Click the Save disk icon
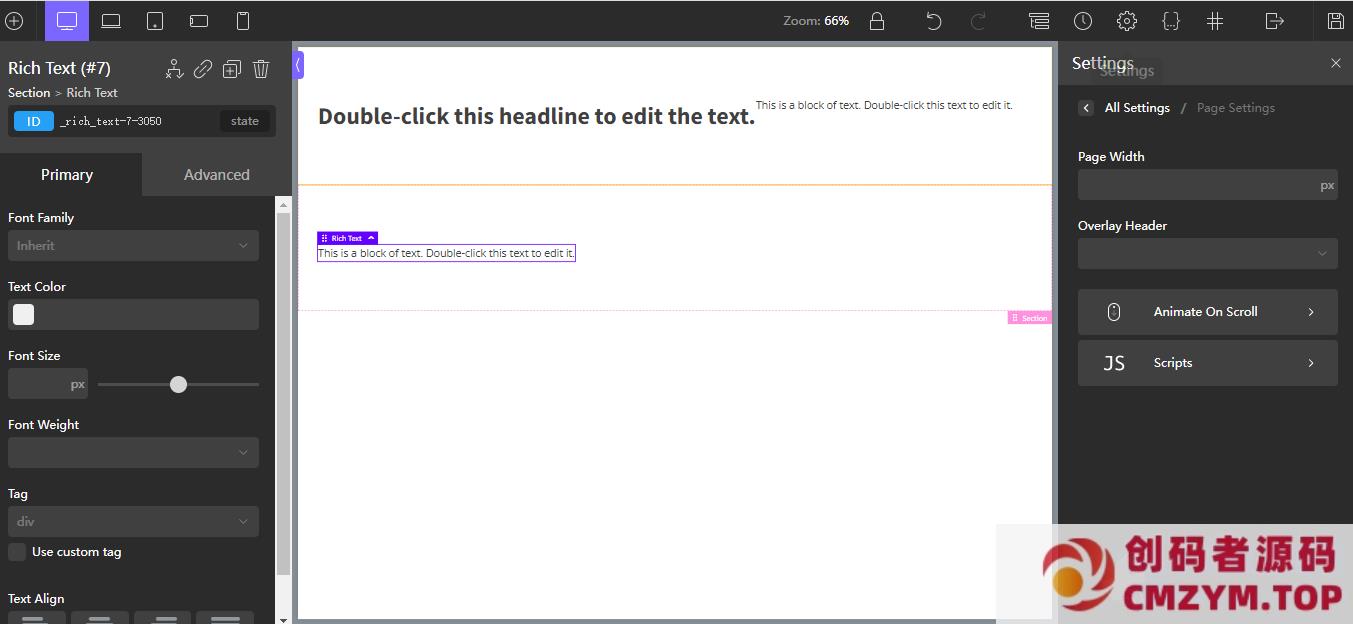 [x=1335, y=21]
